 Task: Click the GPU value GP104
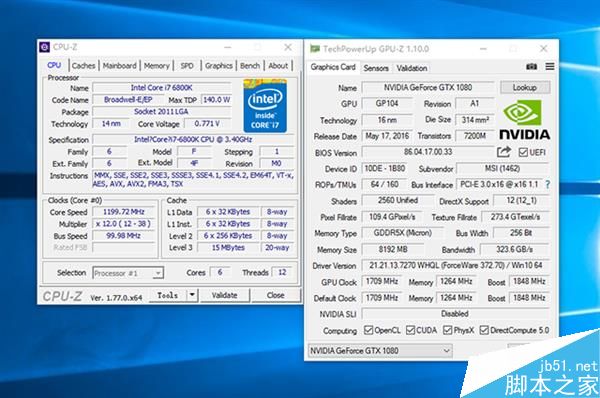tap(387, 103)
